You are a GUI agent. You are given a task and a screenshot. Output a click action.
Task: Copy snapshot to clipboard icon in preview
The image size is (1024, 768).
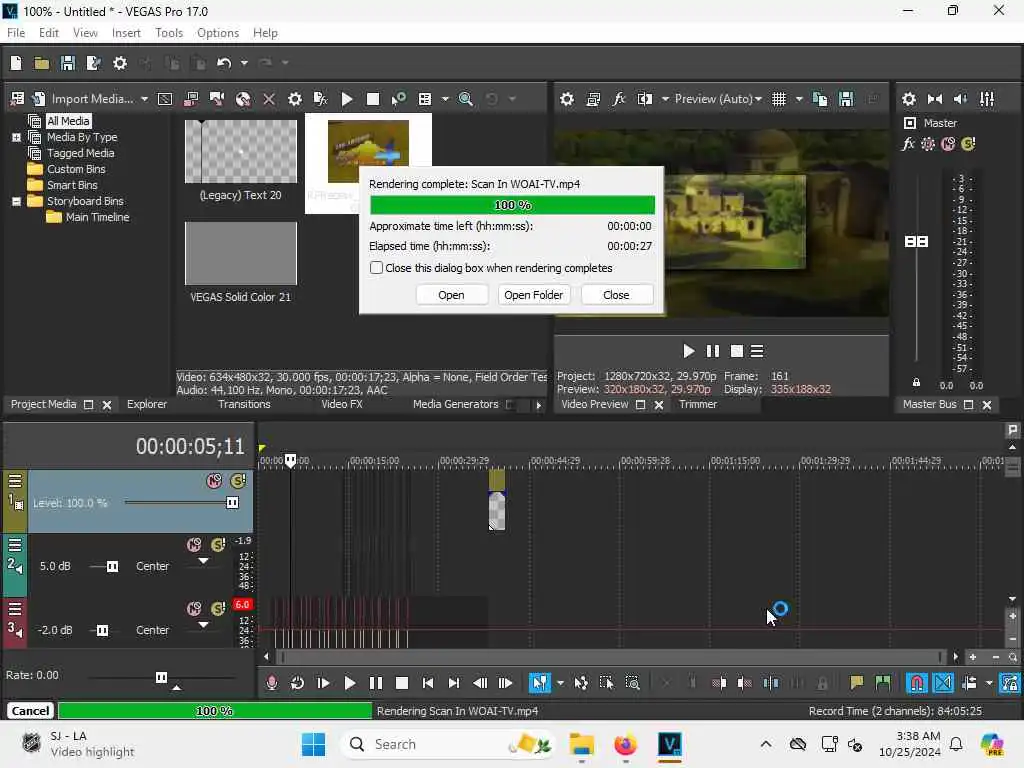pos(820,99)
